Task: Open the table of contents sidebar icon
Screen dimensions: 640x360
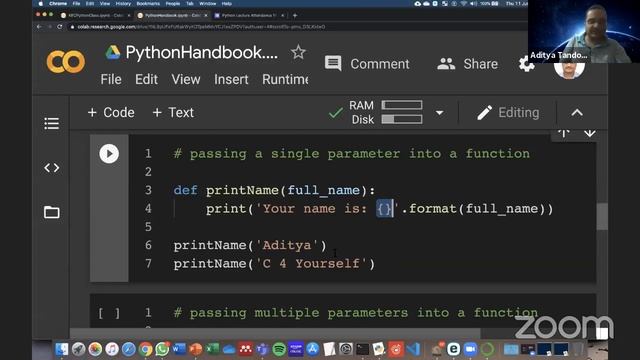Action: pos(51,123)
